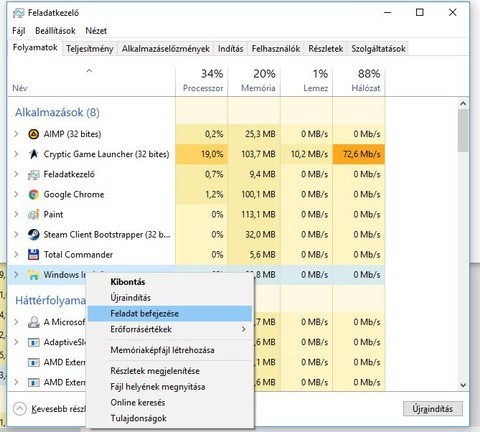480x432 pixels.
Task: Sort by the Memória column header
Action: click(x=254, y=81)
